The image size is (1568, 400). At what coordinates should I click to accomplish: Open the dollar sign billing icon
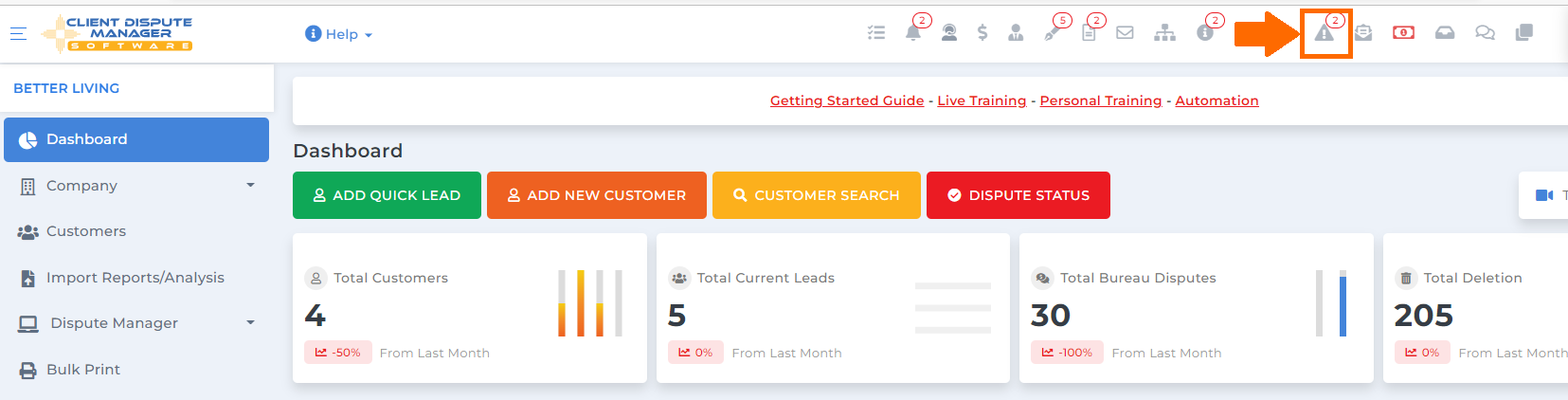point(982,33)
